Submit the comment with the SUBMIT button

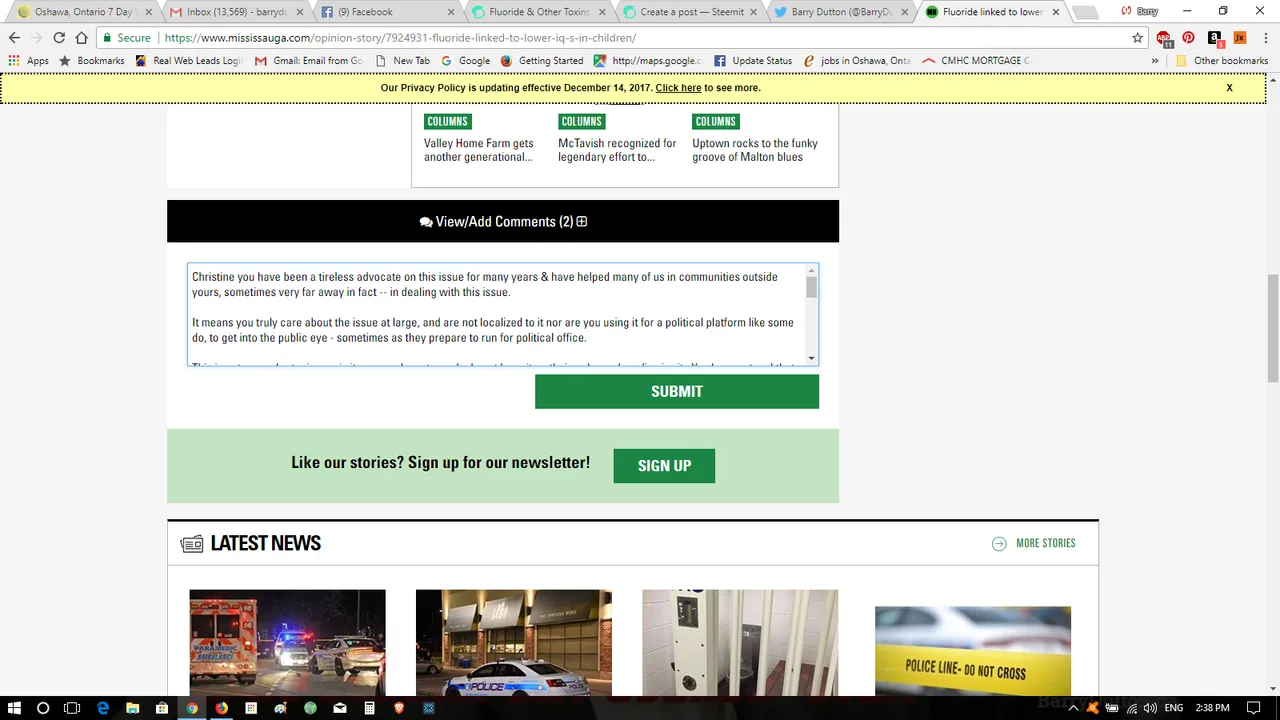pos(677,392)
